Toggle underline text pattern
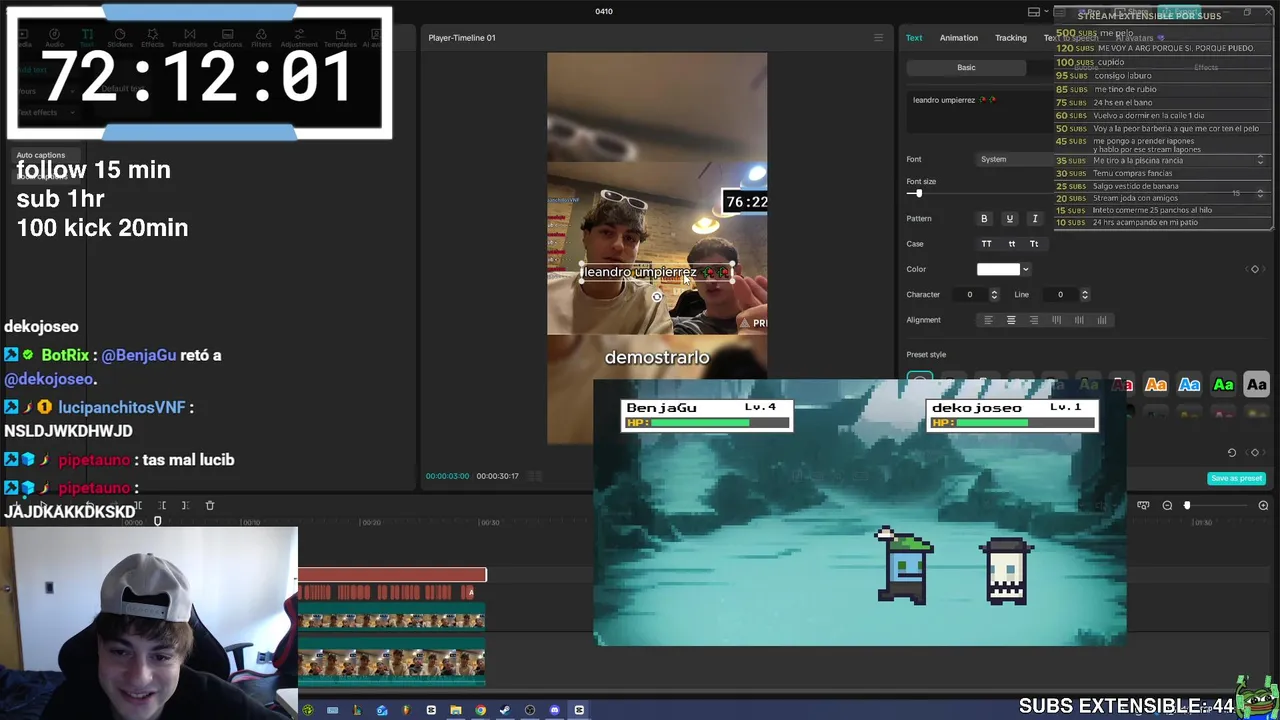The image size is (1280, 720). pyautogui.click(x=1009, y=219)
